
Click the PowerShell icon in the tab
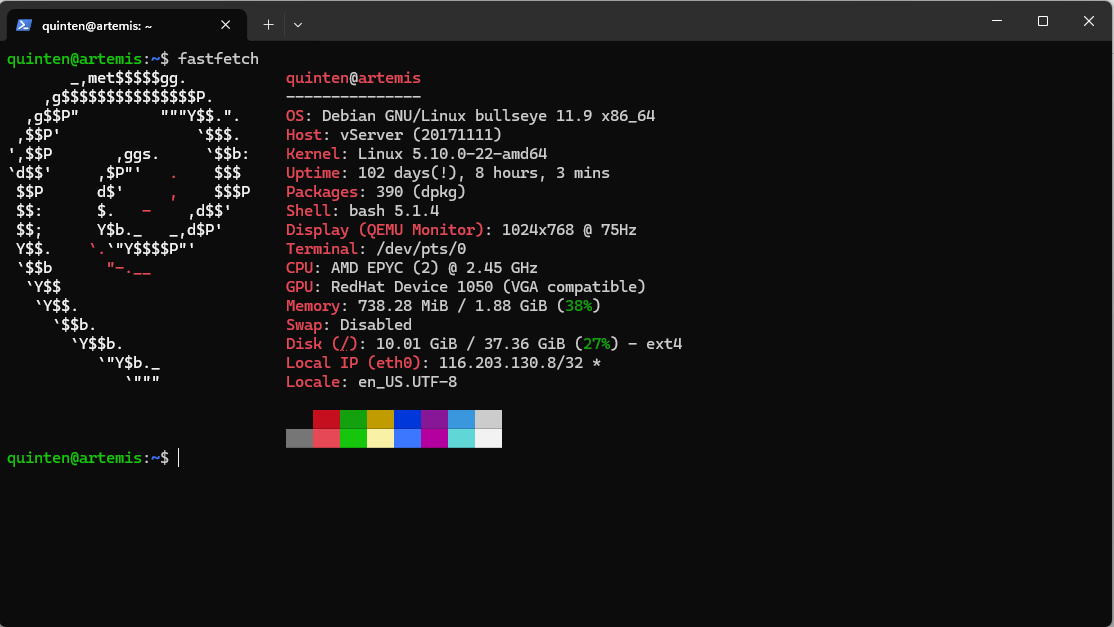(x=24, y=25)
